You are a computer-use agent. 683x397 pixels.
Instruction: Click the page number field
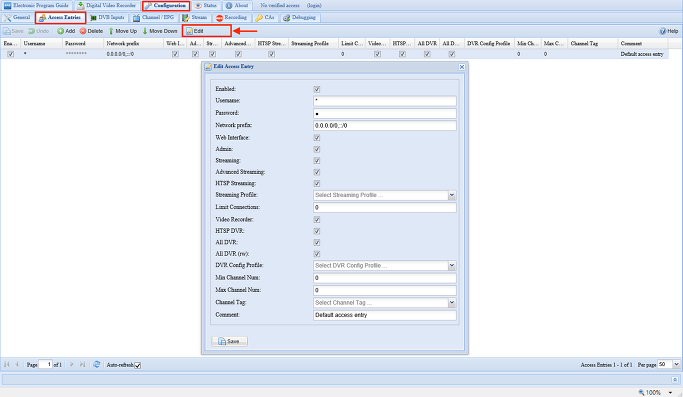[45, 364]
